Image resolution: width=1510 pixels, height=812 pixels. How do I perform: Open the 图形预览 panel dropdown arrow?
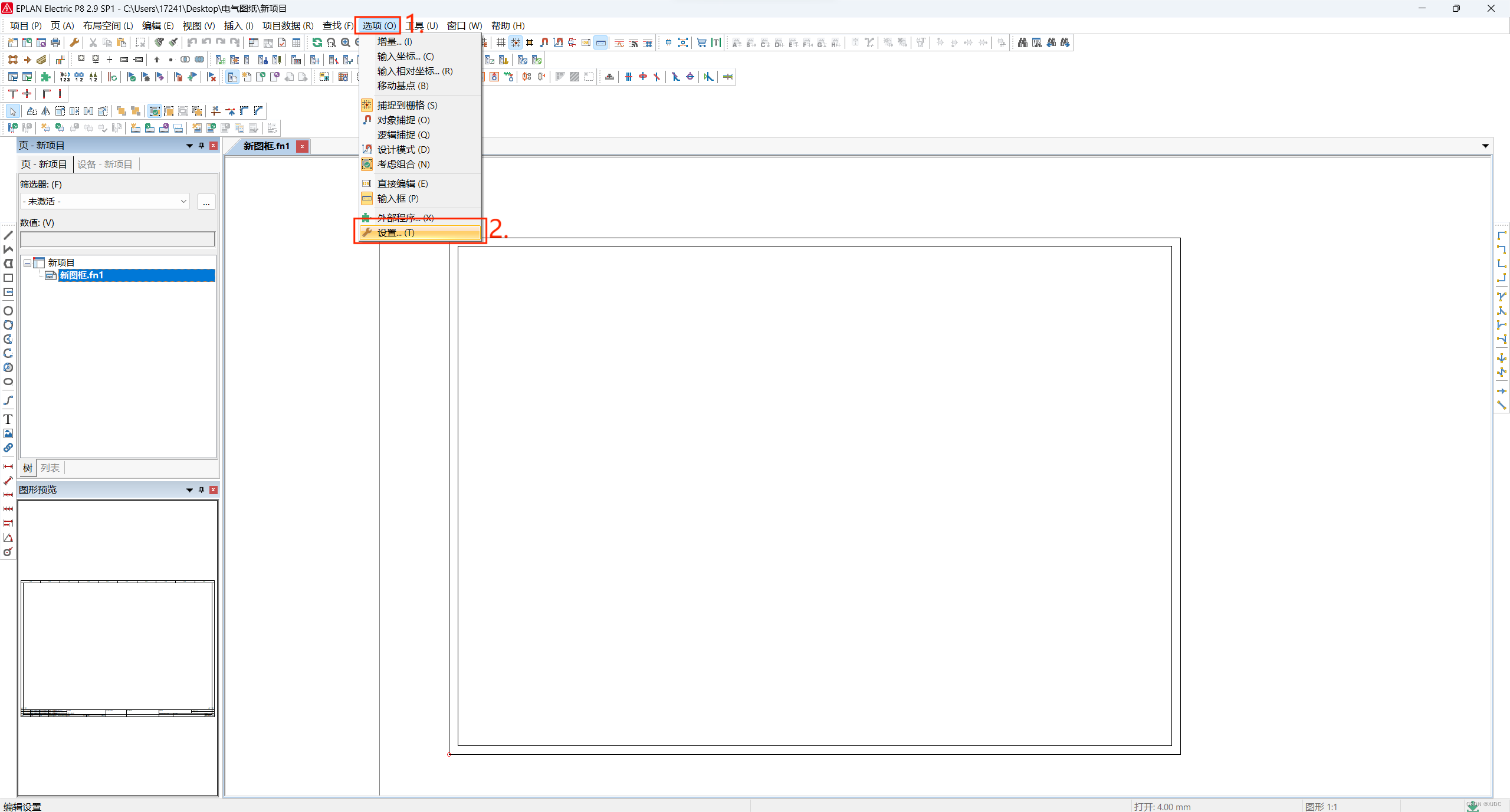point(189,490)
